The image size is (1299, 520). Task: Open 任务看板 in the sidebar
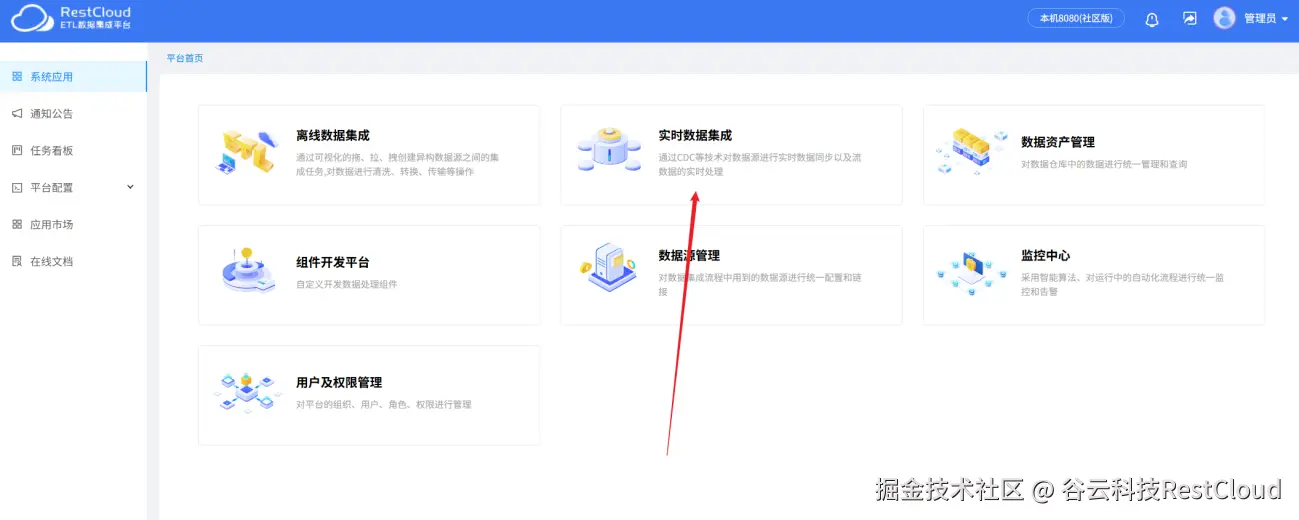pos(73,151)
